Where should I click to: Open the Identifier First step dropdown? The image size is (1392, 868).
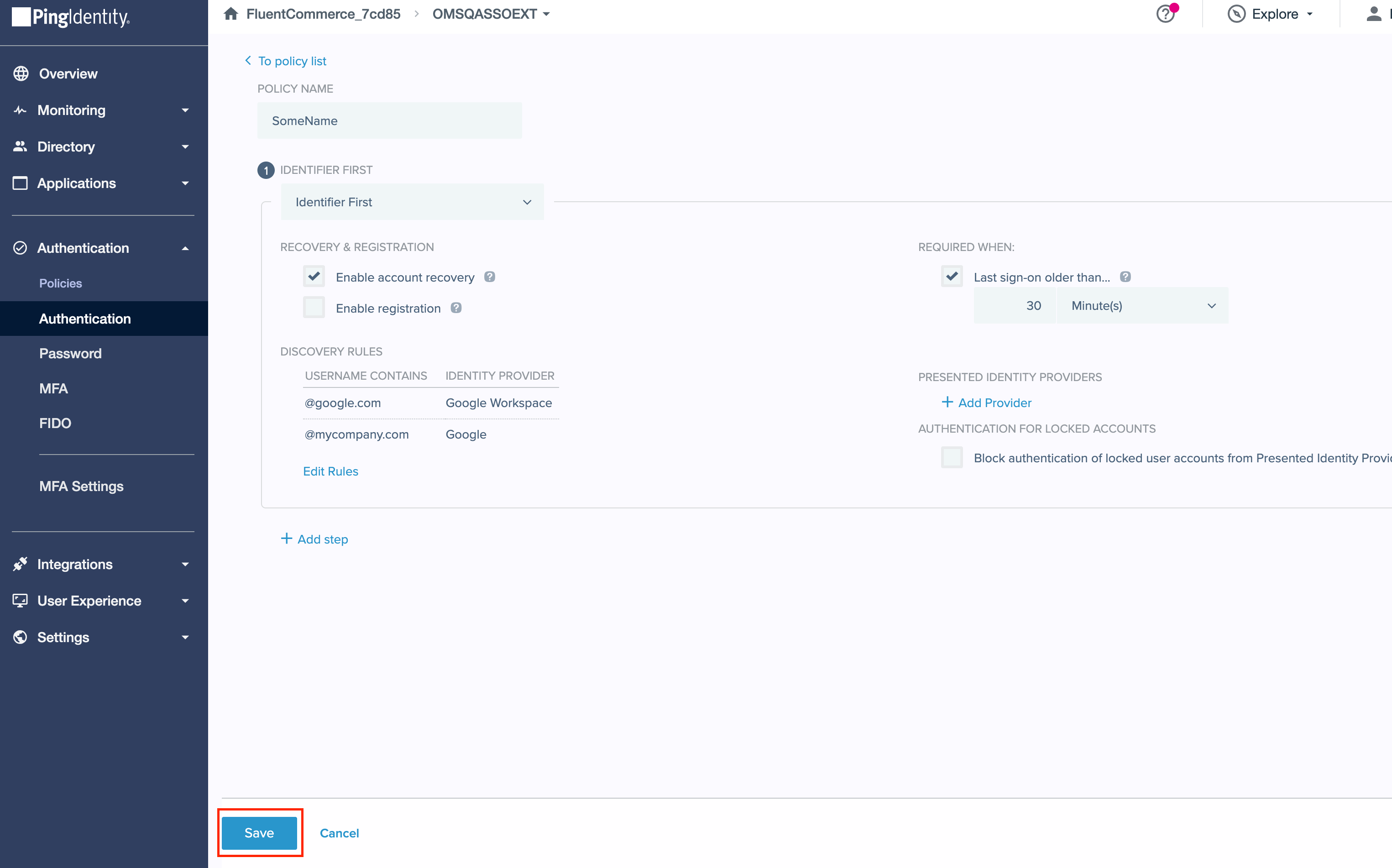(412, 202)
